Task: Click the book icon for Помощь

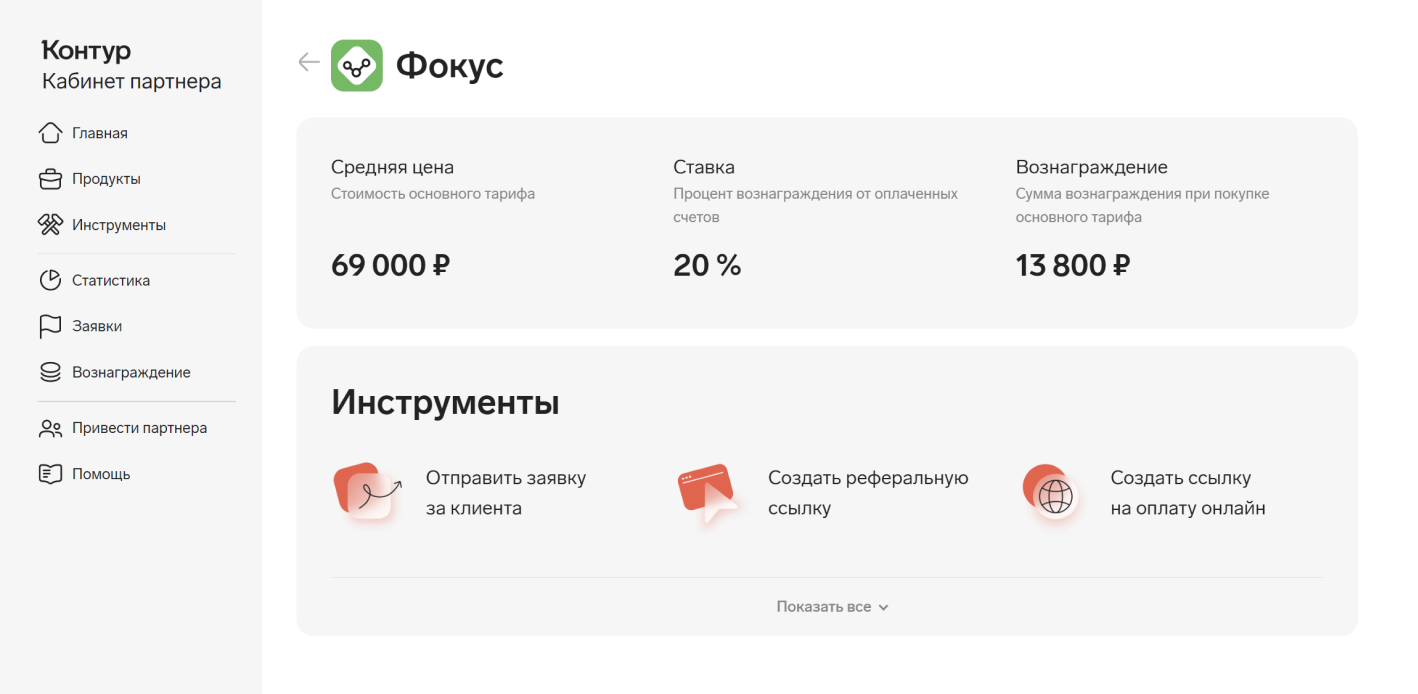Action: click(50, 474)
